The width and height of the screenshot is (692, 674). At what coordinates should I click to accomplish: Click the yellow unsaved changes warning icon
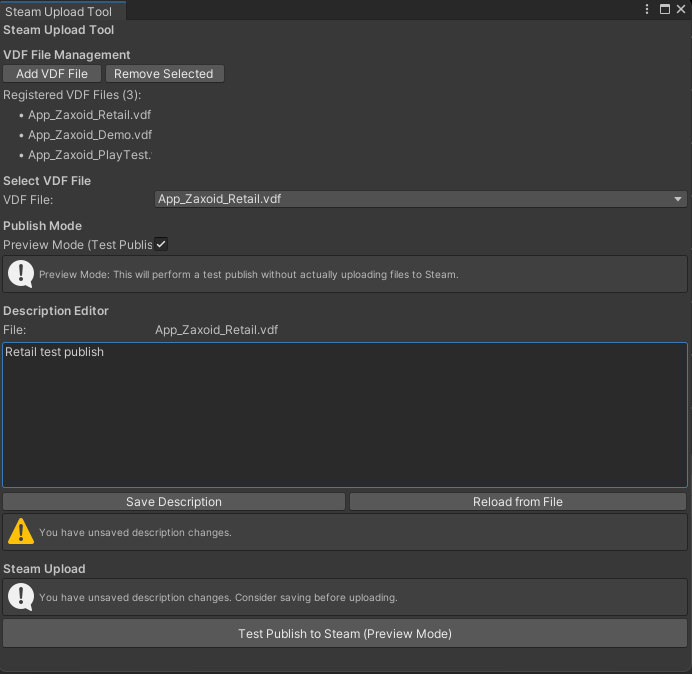click(x=21, y=532)
